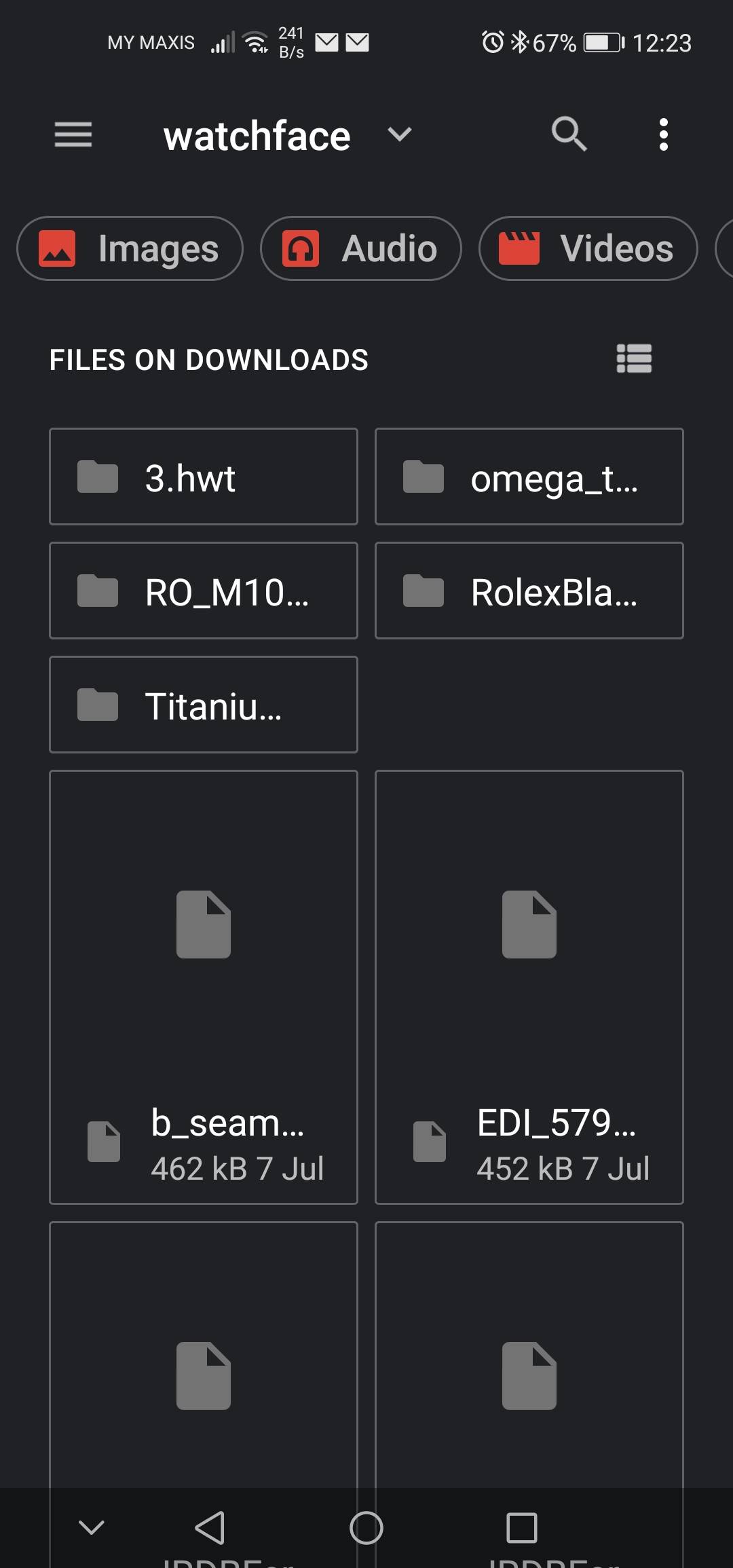Hide navigation bar with down chevron

pos(92,1527)
